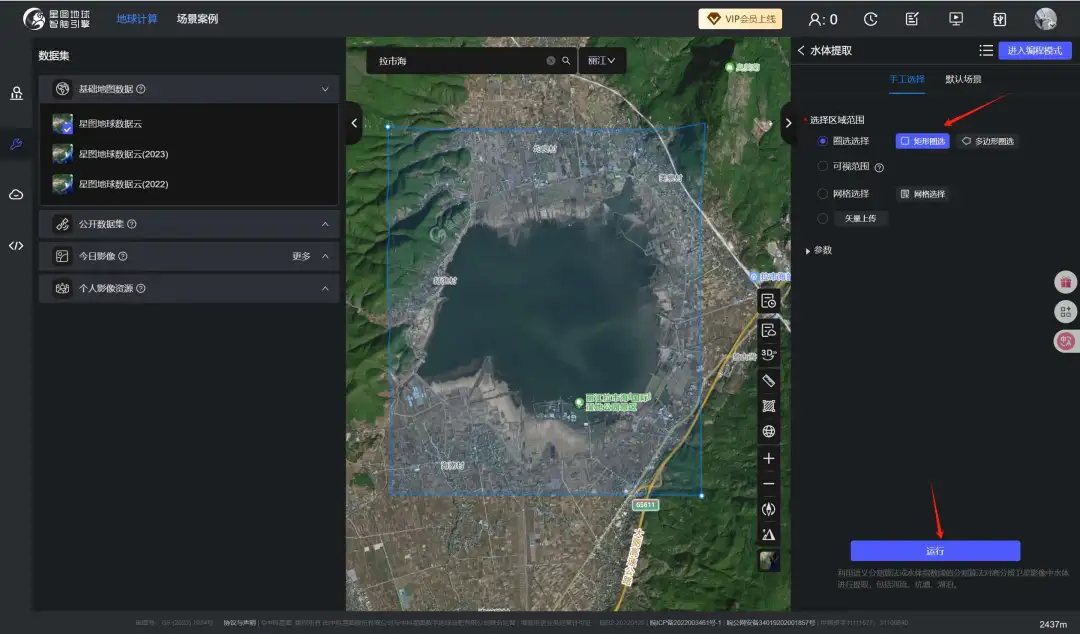Select 可视范围 radio option
This screenshot has height=634, width=1080.
click(822, 166)
